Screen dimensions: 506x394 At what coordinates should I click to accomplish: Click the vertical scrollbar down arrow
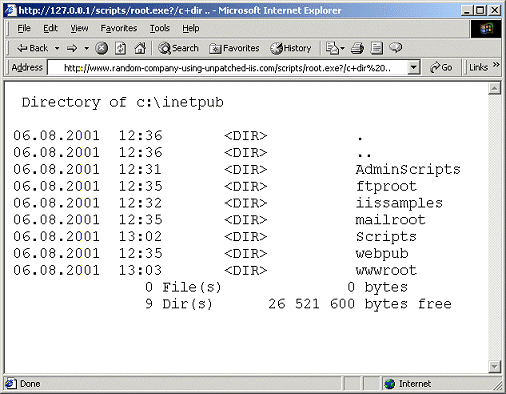click(x=494, y=367)
